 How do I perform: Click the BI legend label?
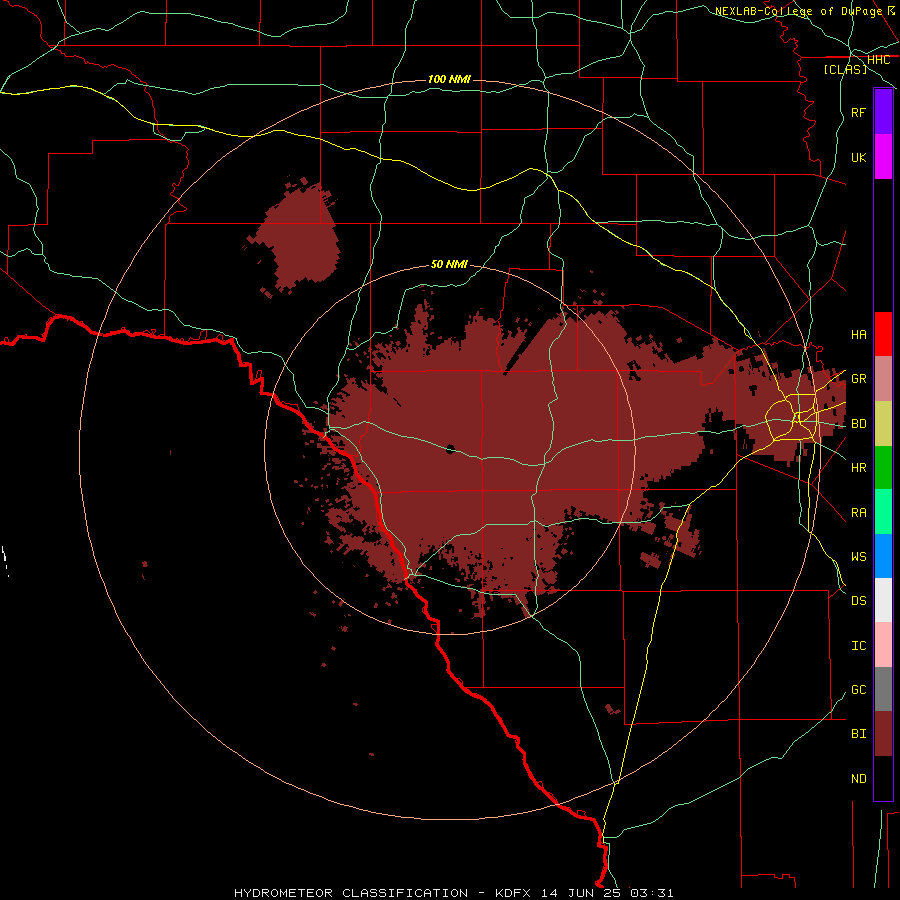coord(858,734)
